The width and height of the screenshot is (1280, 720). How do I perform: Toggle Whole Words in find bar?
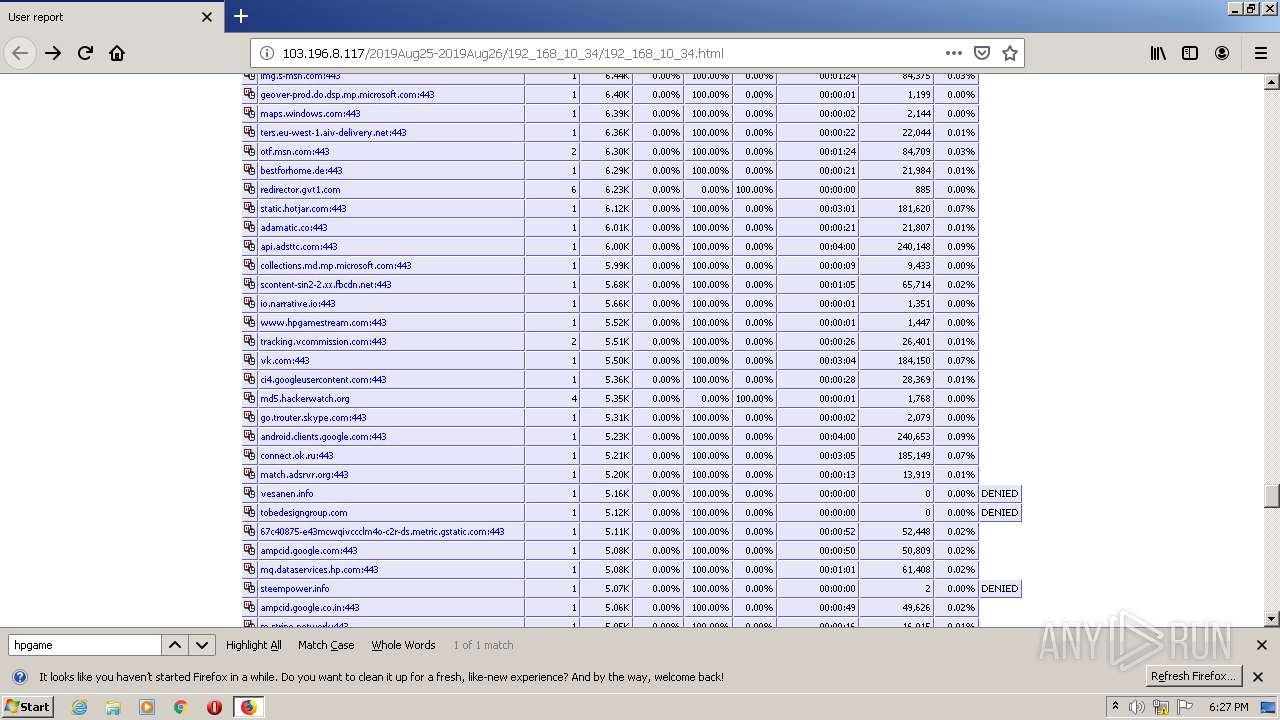[403, 645]
